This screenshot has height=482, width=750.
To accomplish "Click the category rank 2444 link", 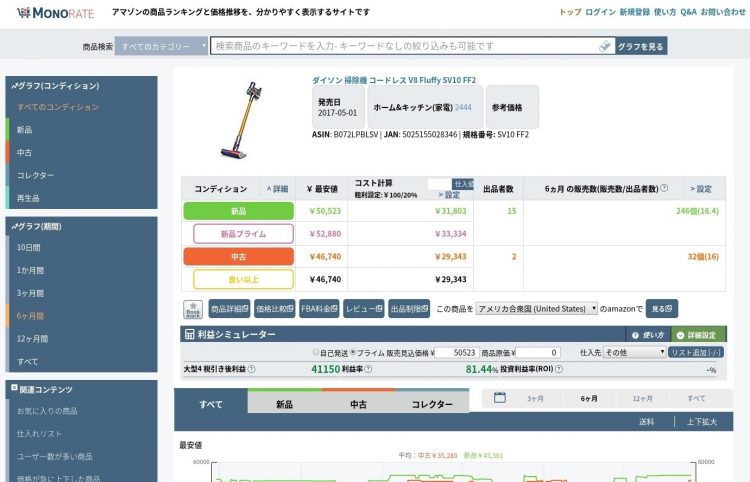I will (x=463, y=108).
